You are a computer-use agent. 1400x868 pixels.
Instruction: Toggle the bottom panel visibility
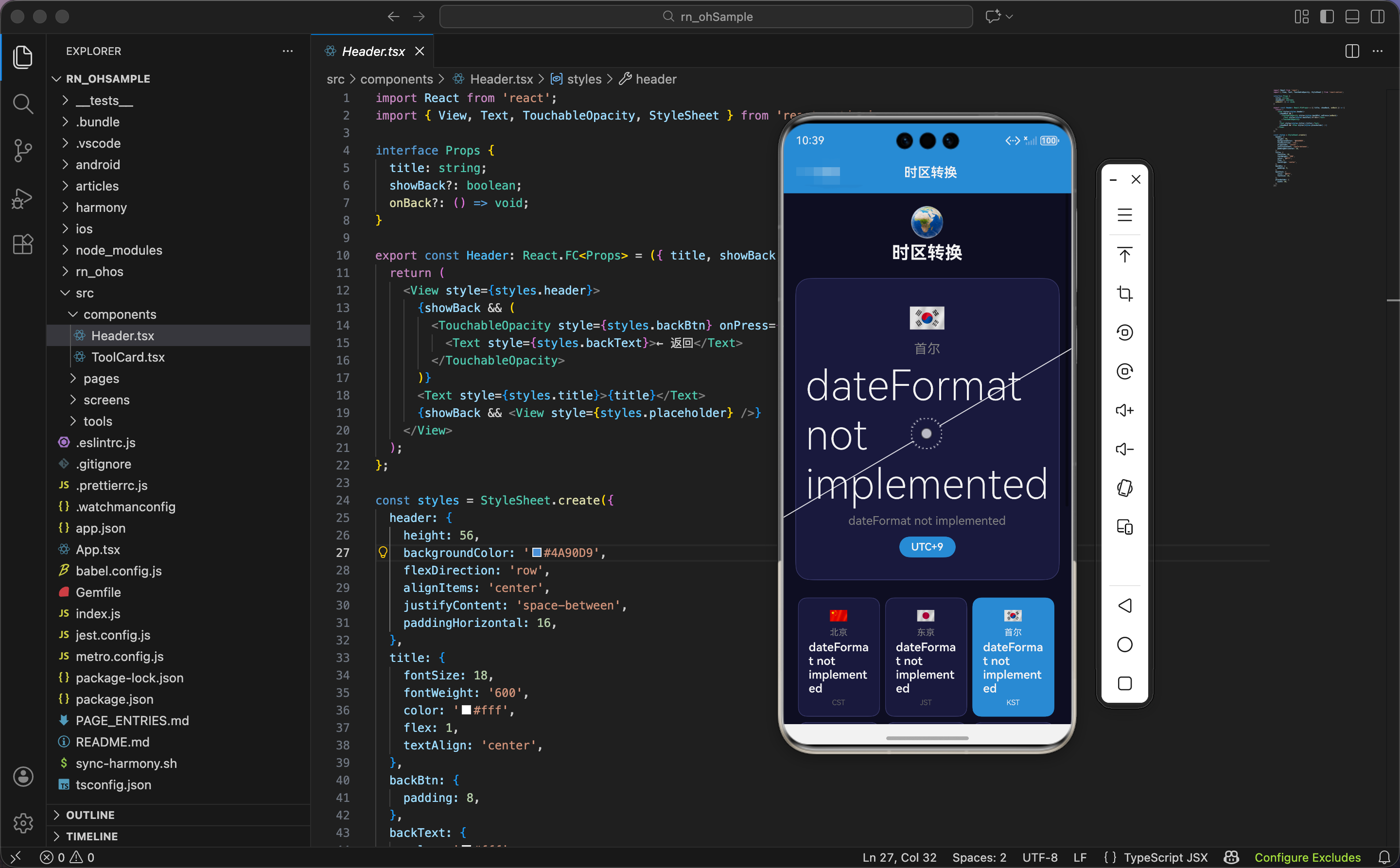click(x=1352, y=17)
